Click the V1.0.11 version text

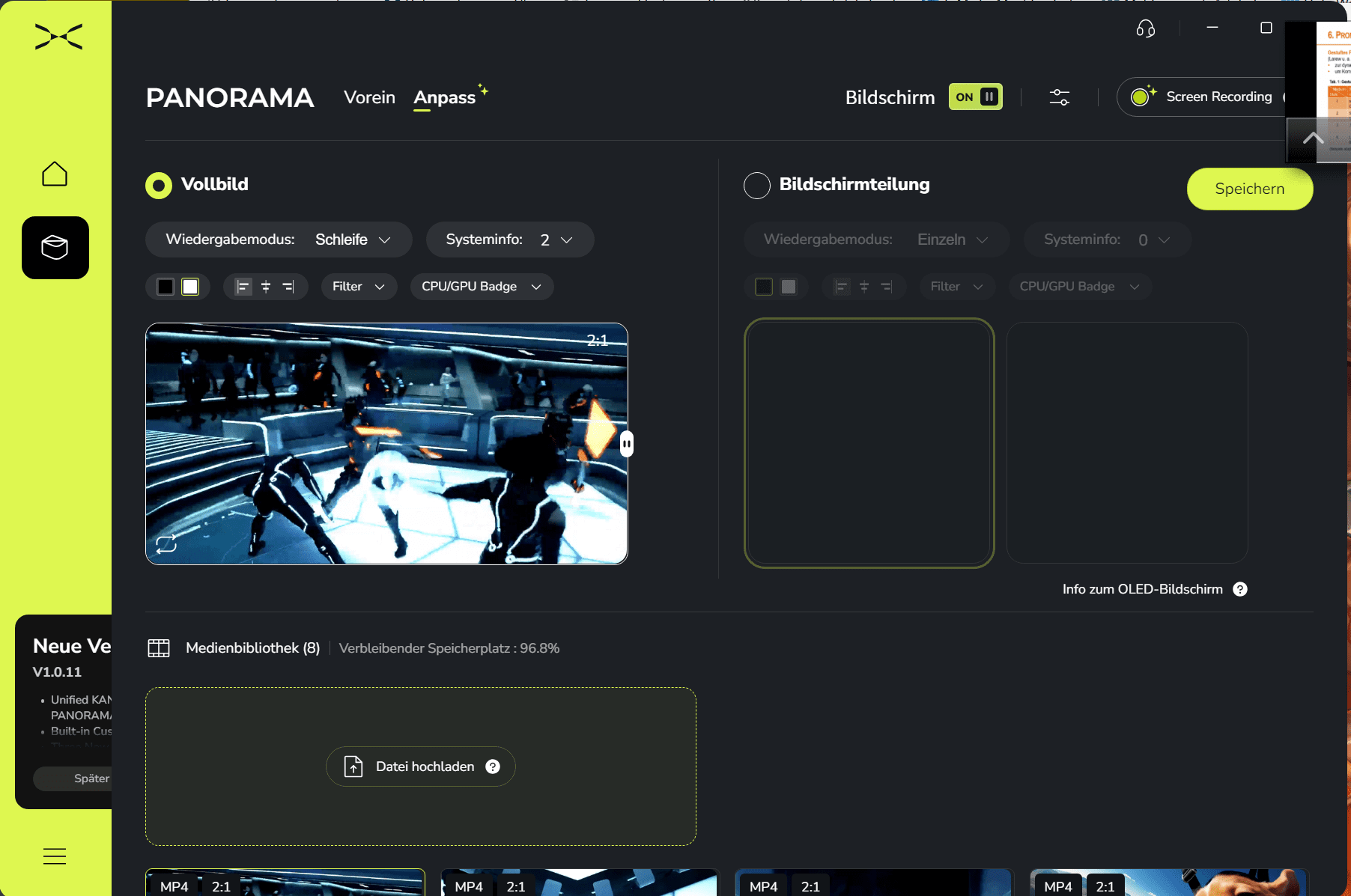pos(57,672)
